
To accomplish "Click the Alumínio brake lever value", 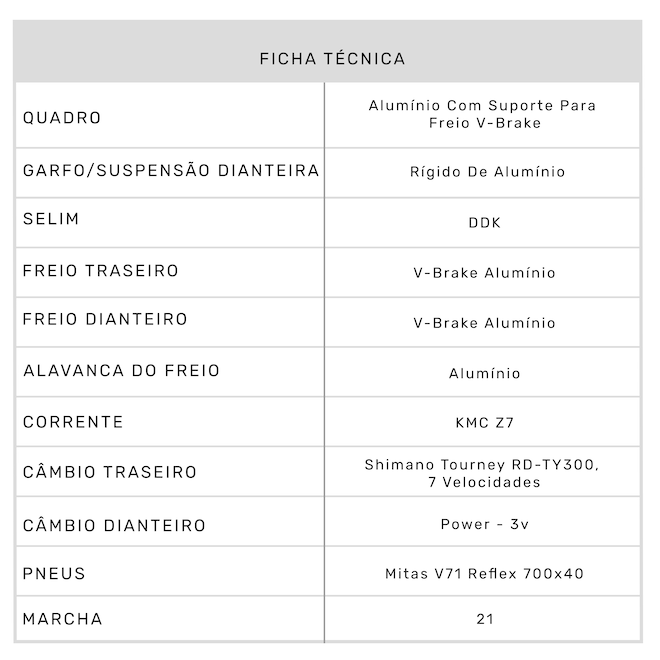I will click(x=484, y=374).
